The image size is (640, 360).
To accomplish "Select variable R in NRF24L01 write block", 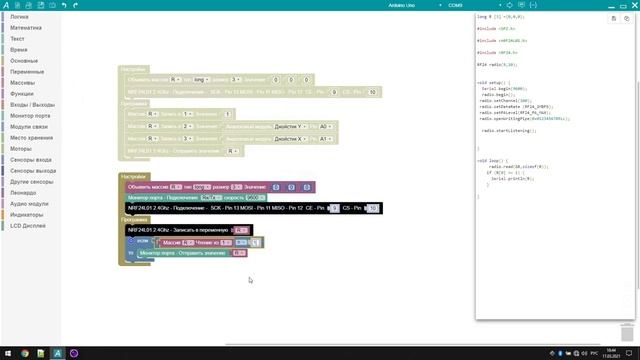I will (x=241, y=230).
